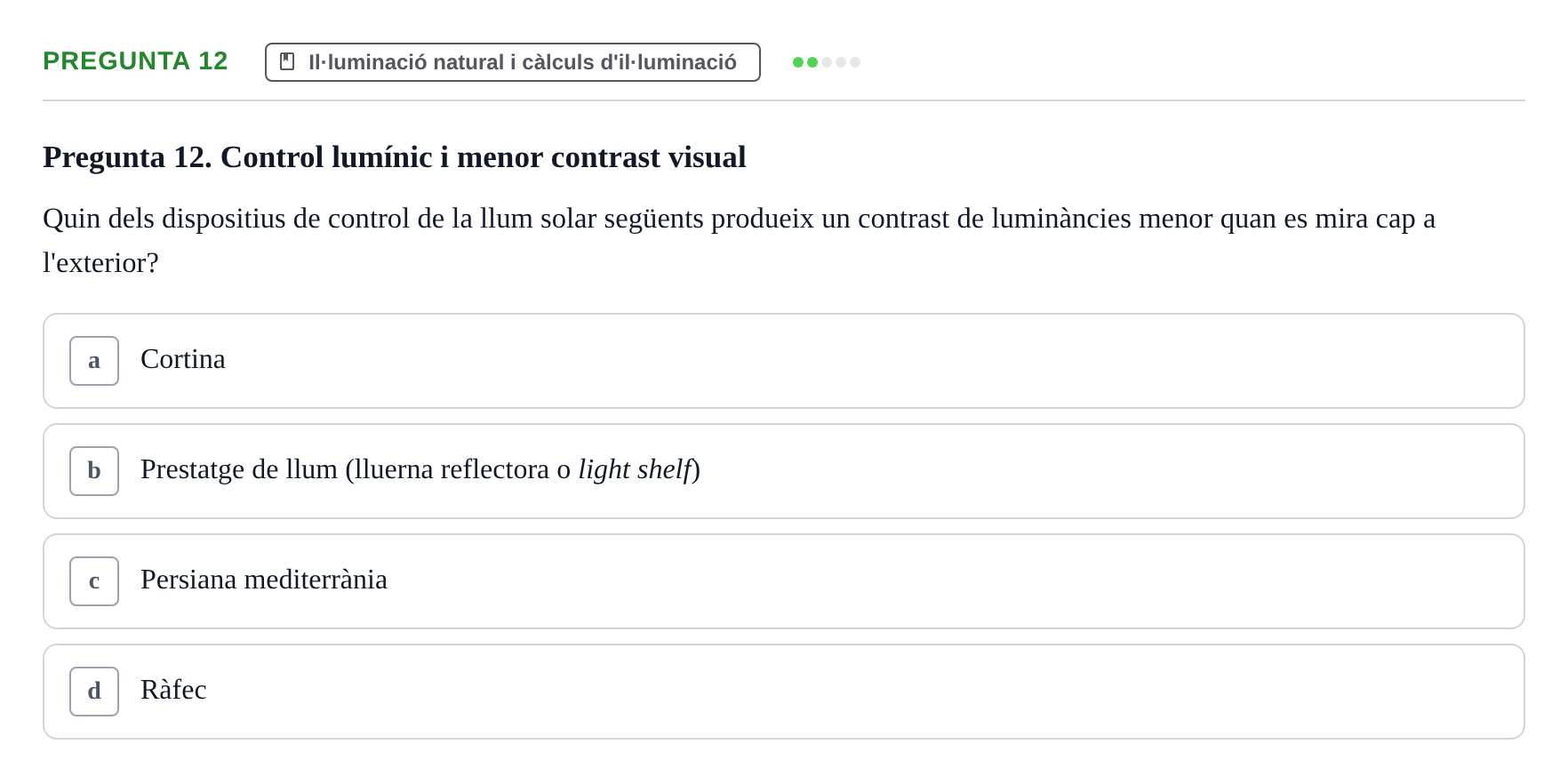
Task: Click the third grey difficulty dot
Action: pos(827,62)
